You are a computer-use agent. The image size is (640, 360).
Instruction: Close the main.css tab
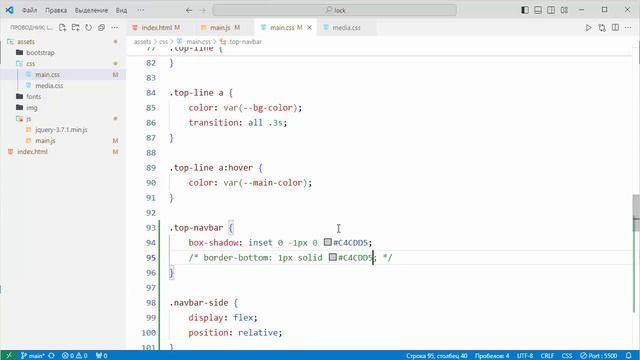coord(309,27)
